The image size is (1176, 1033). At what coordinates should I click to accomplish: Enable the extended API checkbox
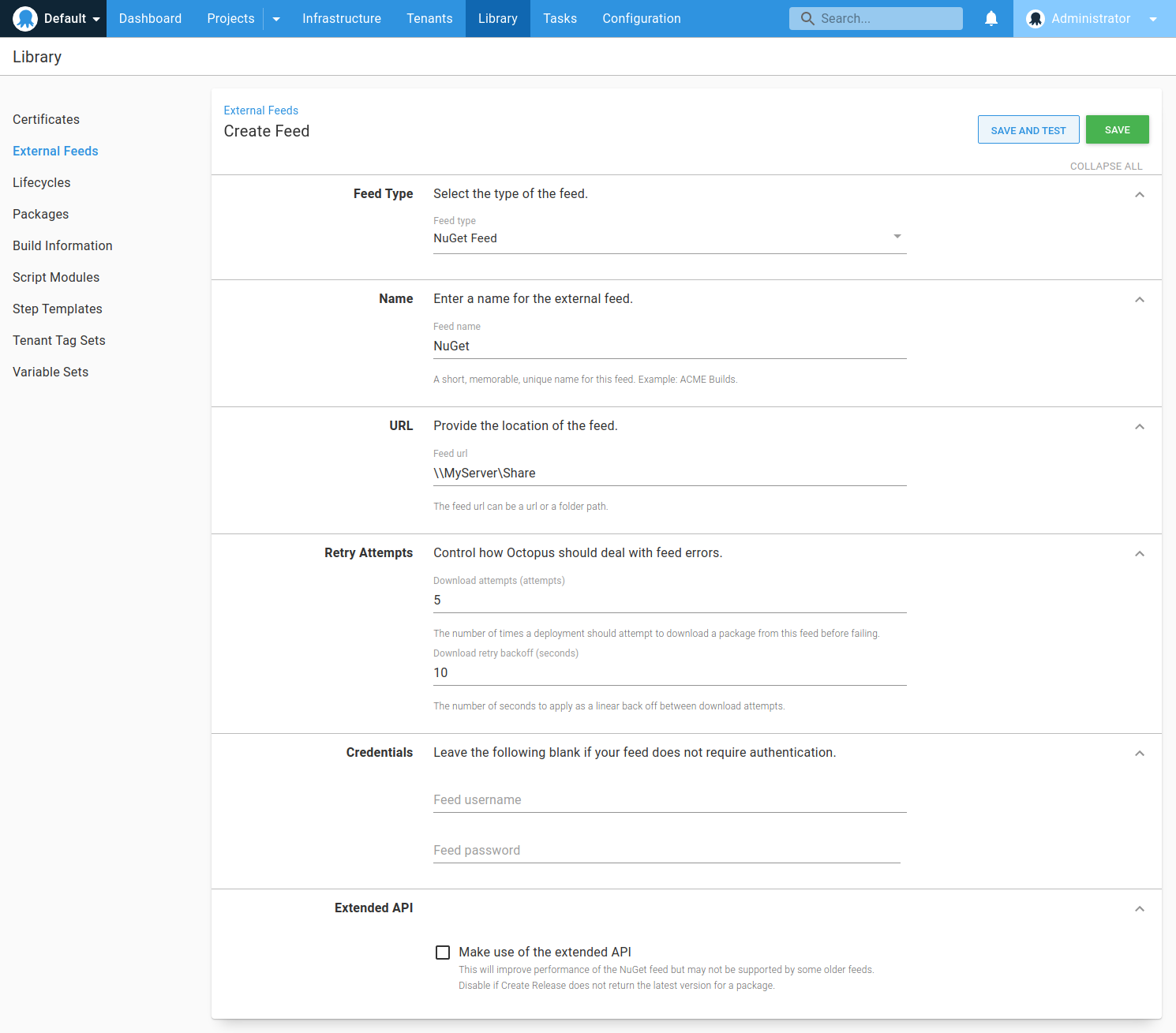(443, 953)
